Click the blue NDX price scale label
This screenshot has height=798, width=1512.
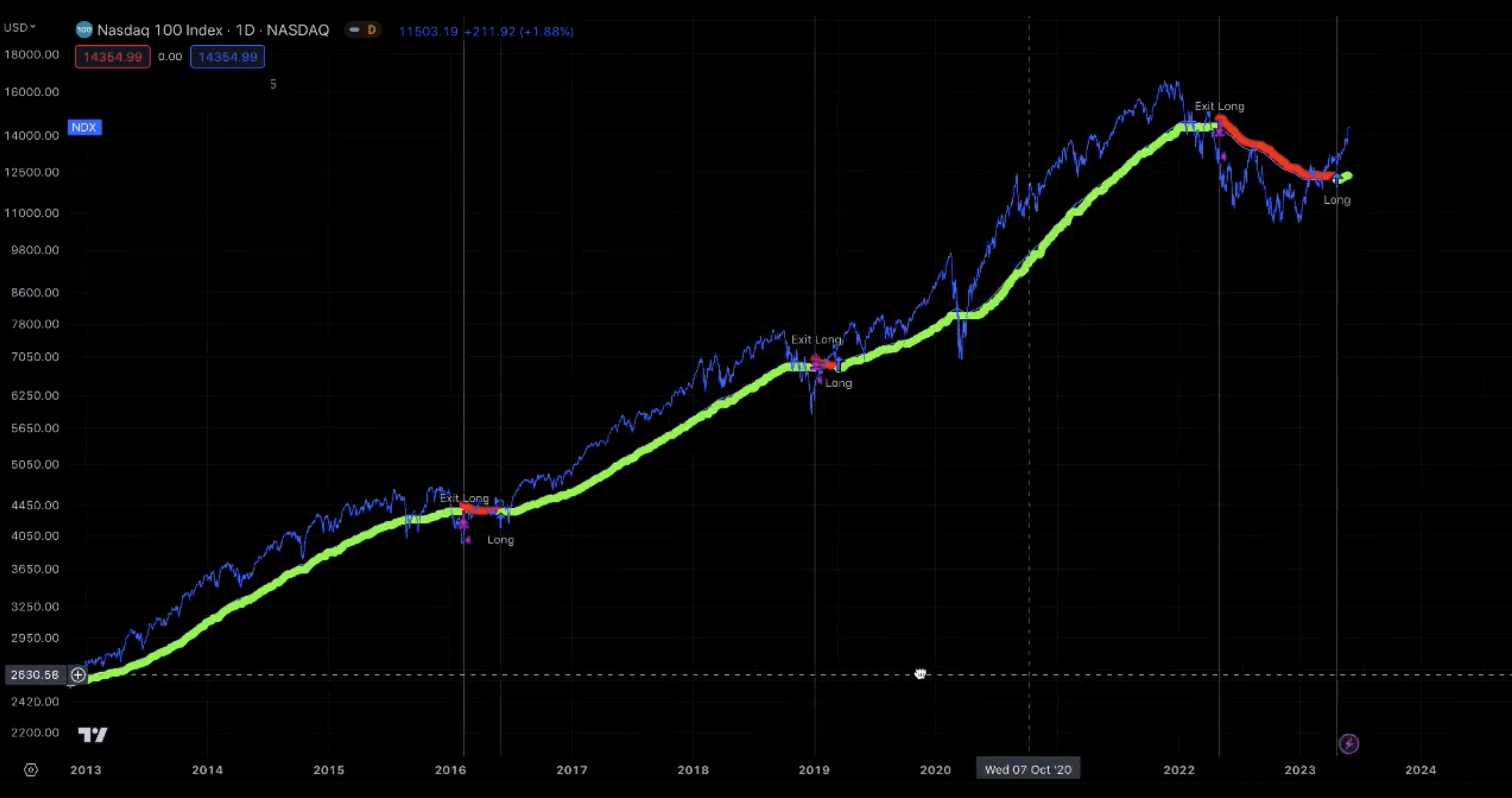point(85,127)
